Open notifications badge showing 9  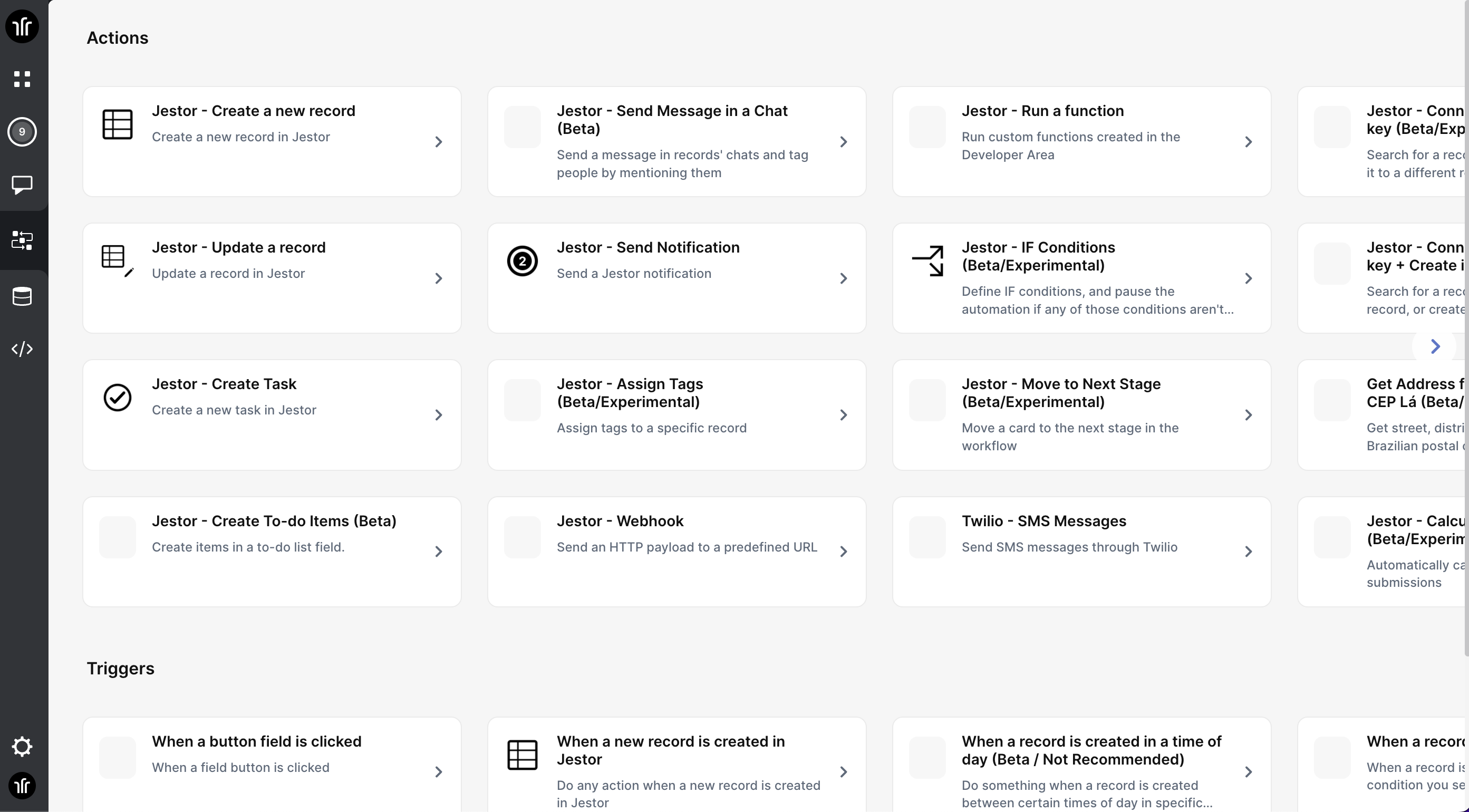[22, 132]
